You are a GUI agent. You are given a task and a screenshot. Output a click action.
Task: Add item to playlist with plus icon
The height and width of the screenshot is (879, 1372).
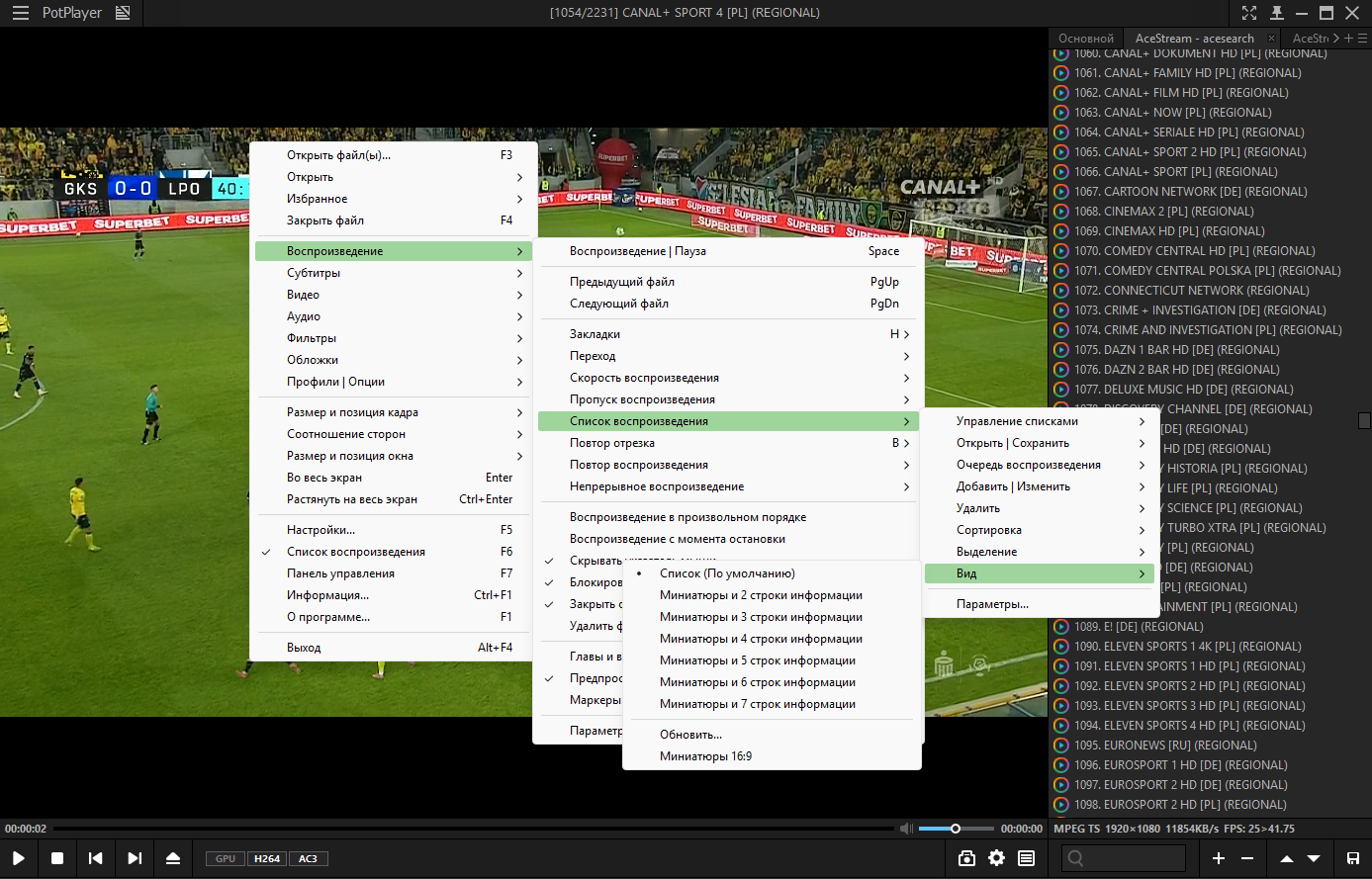click(1219, 858)
